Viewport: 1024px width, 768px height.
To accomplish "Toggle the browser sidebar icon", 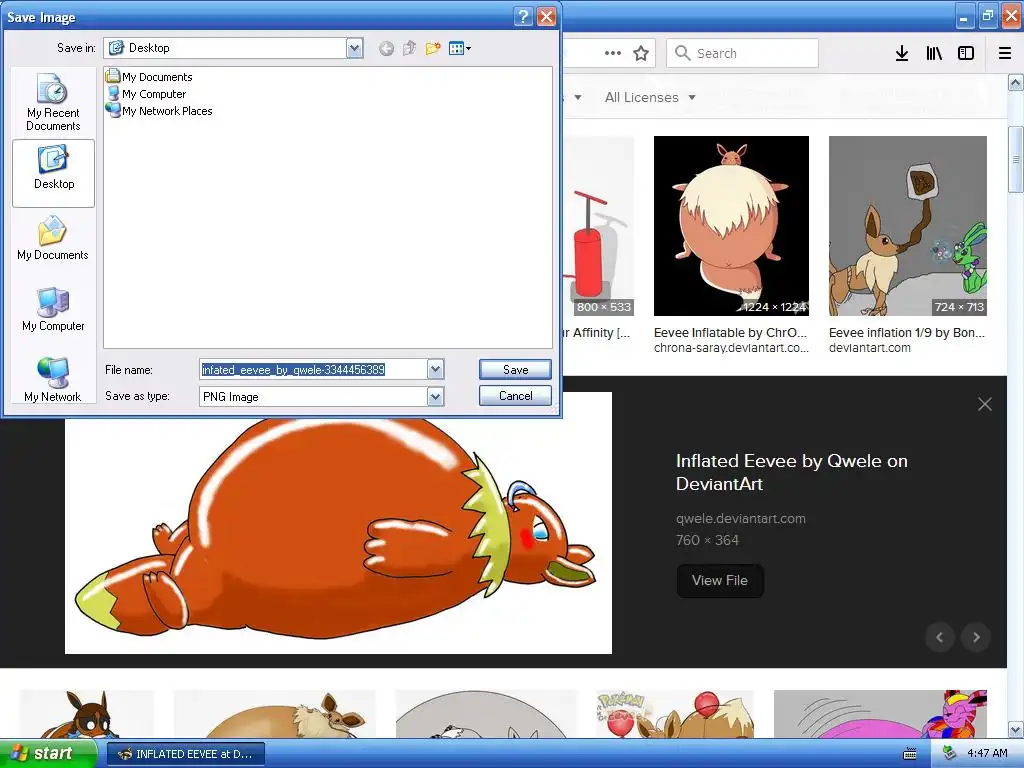I will (966, 53).
